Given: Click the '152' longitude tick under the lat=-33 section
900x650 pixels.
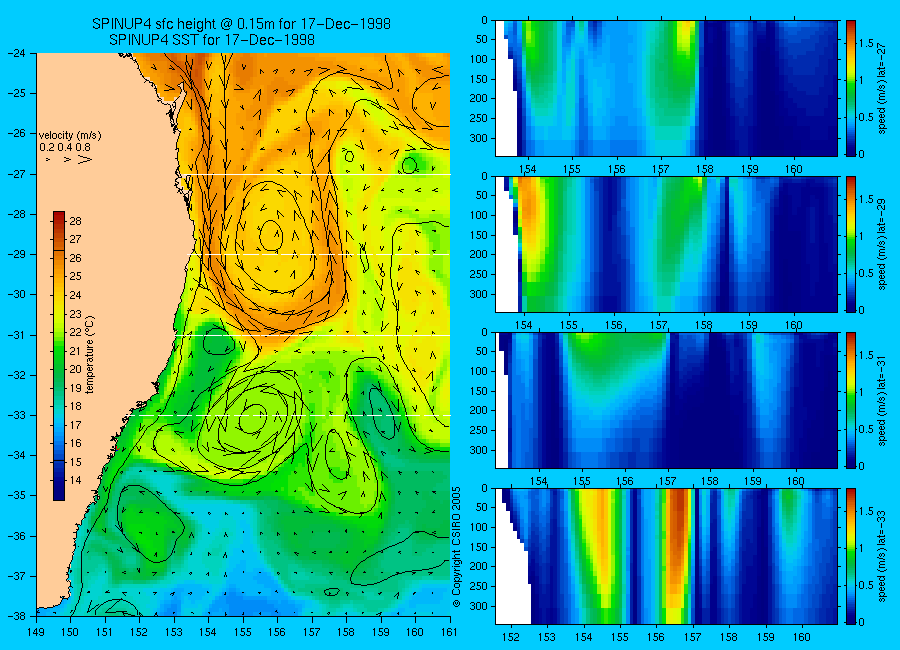Looking at the screenshot, I should tap(510, 637).
